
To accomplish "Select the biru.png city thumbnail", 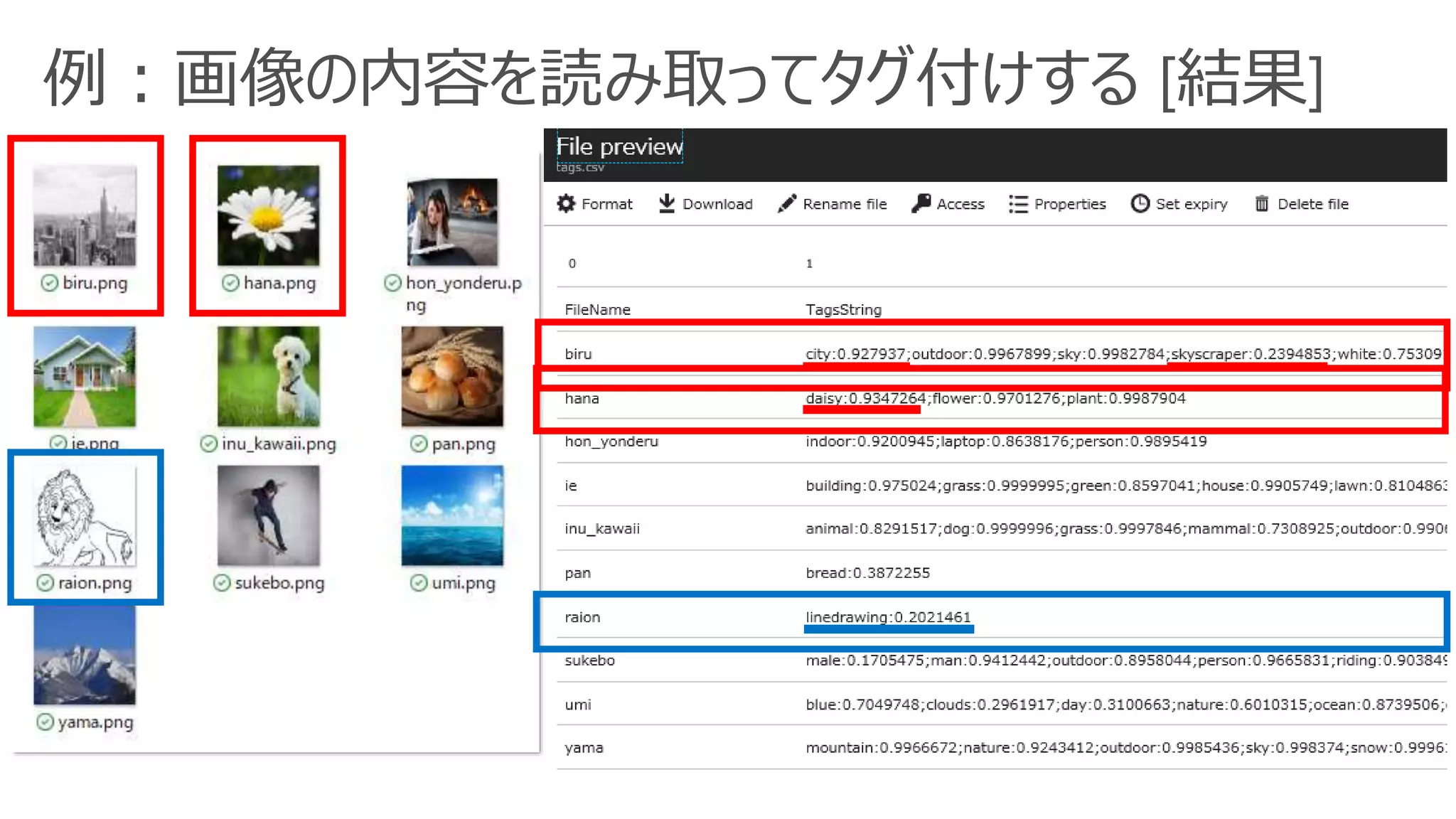I will (x=85, y=215).
